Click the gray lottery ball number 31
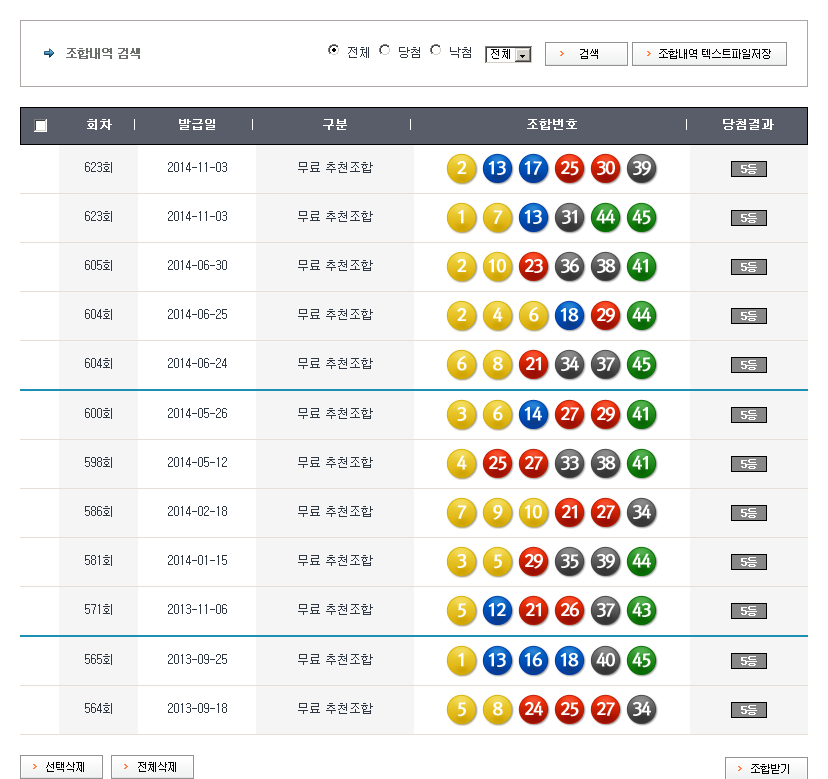The width and height of the screenshot is (828, 779). click(569, 218)
